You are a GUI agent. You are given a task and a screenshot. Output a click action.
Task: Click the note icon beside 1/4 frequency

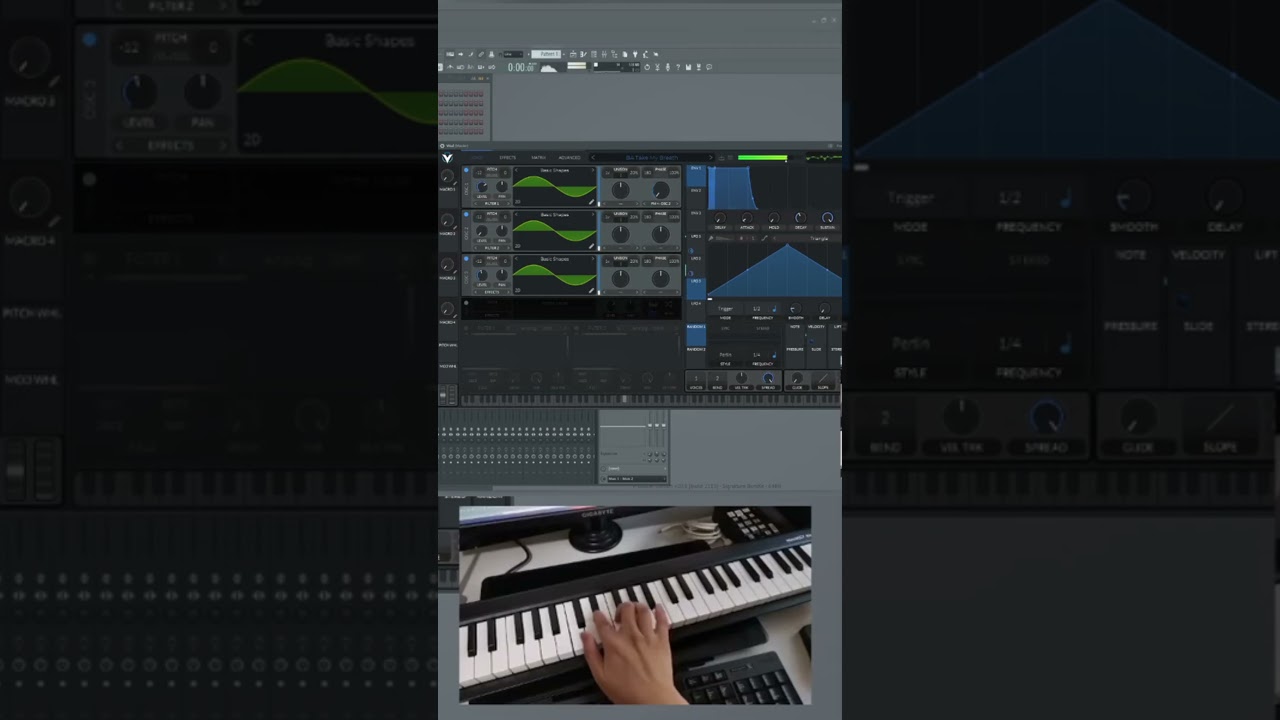[x=774, y=355]
